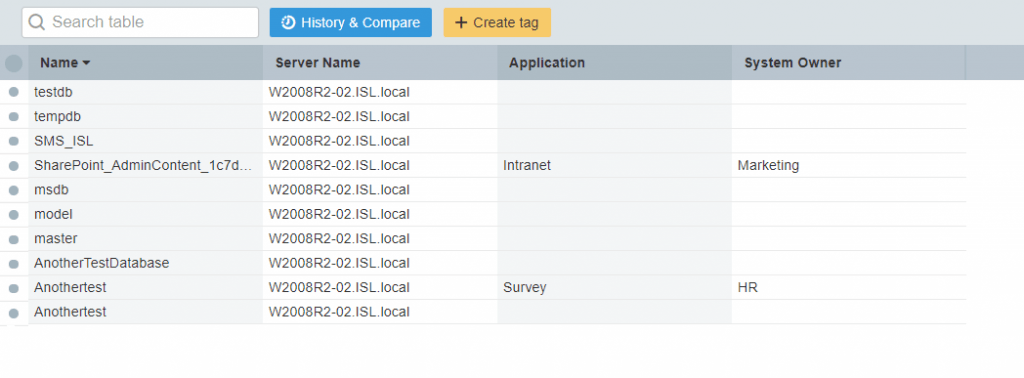Click the msdb name cell
The height and width of the screenshot is (378, 1024).
[x=145, y=190]
